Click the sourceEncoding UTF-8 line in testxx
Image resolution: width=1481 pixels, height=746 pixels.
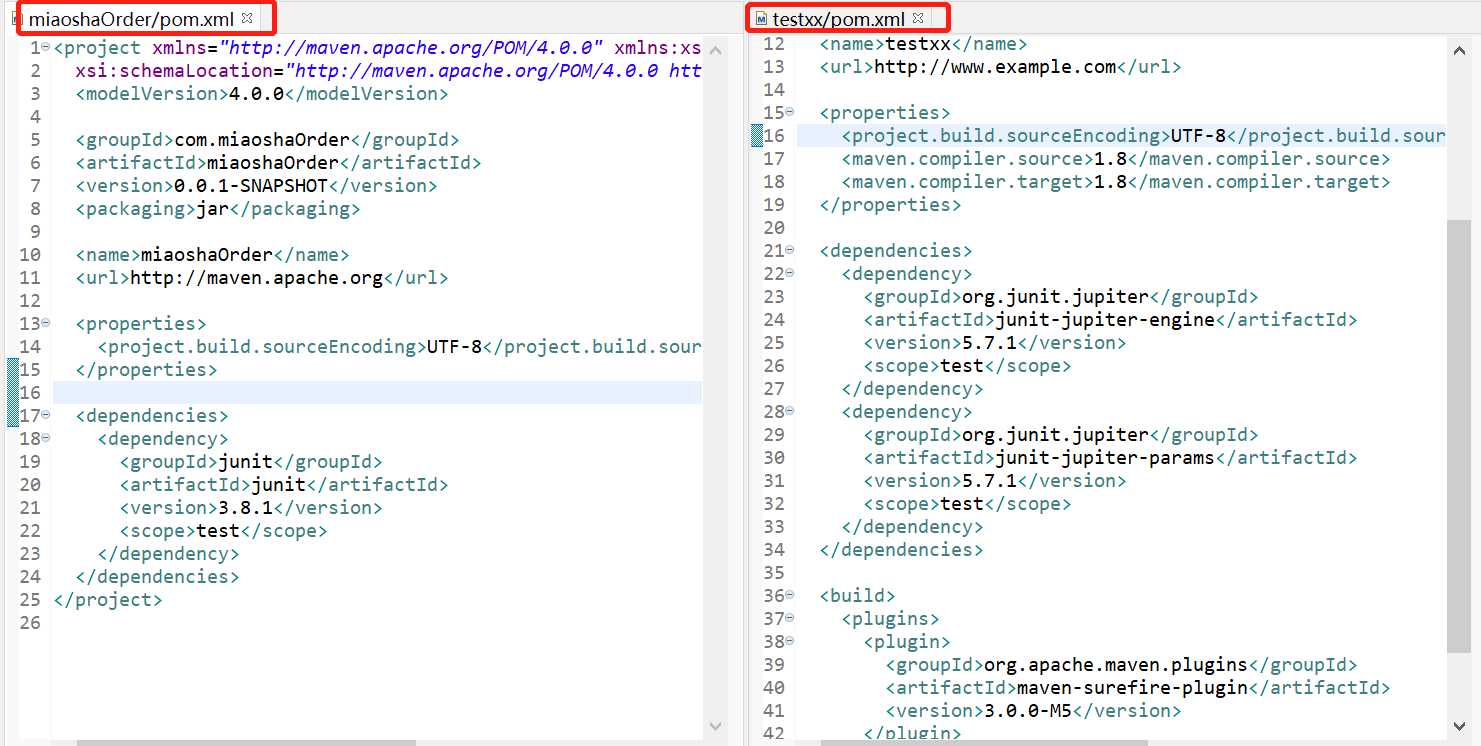point(1143,136)
